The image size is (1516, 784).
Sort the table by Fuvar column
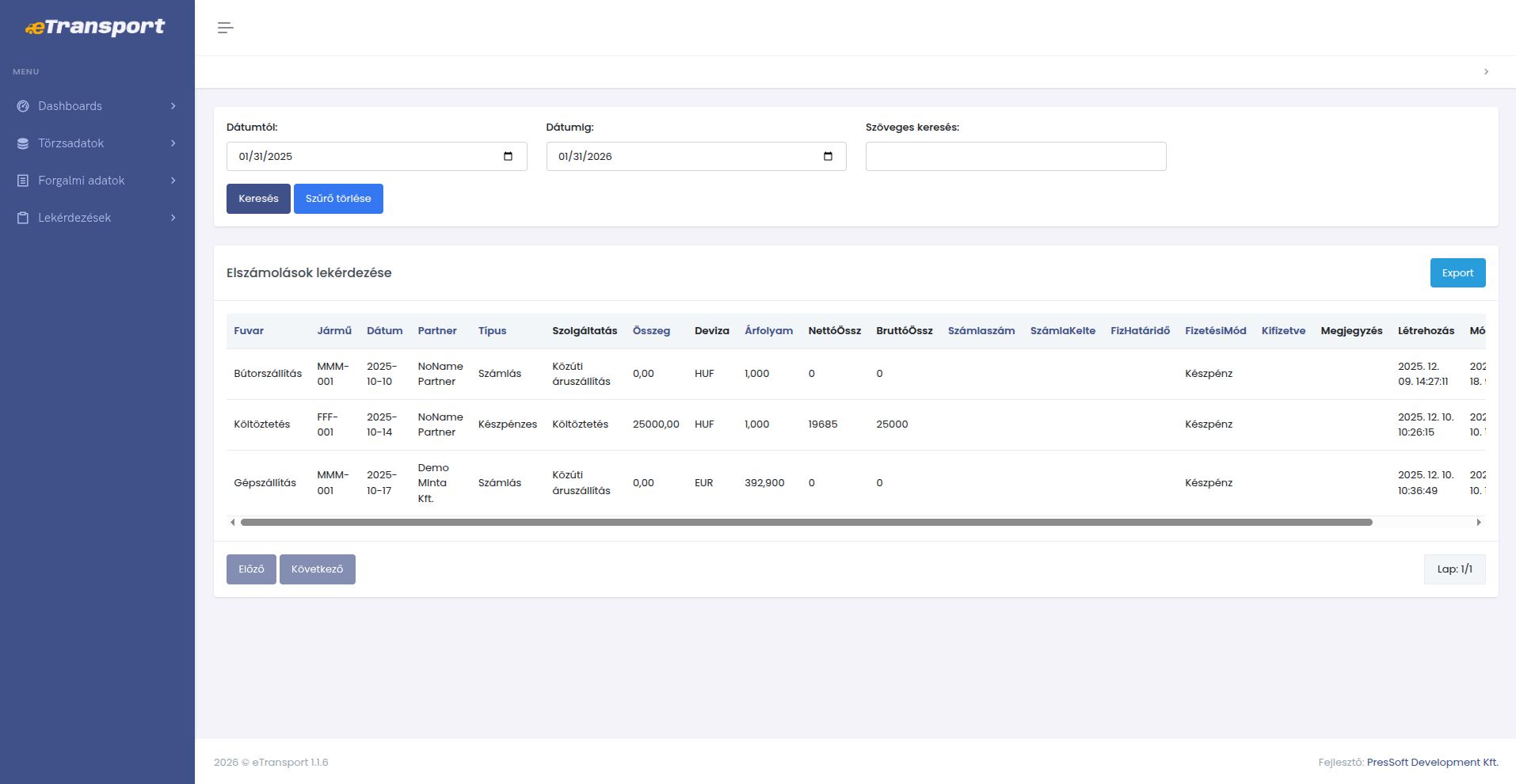(249, 331)
